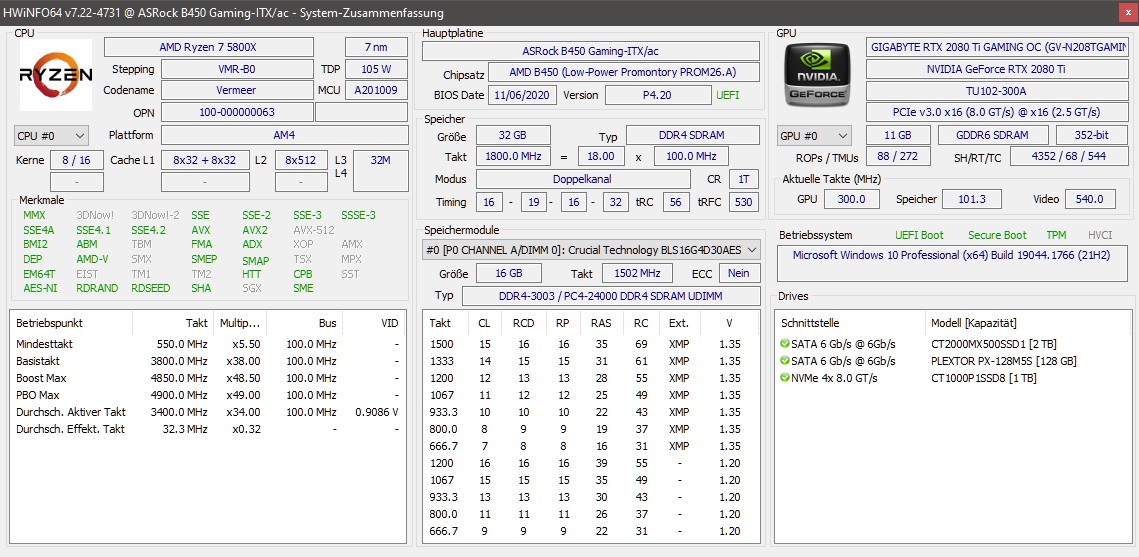
Task: Click the P4.20 BIOS version field
Action: click(x=658, y=95)
